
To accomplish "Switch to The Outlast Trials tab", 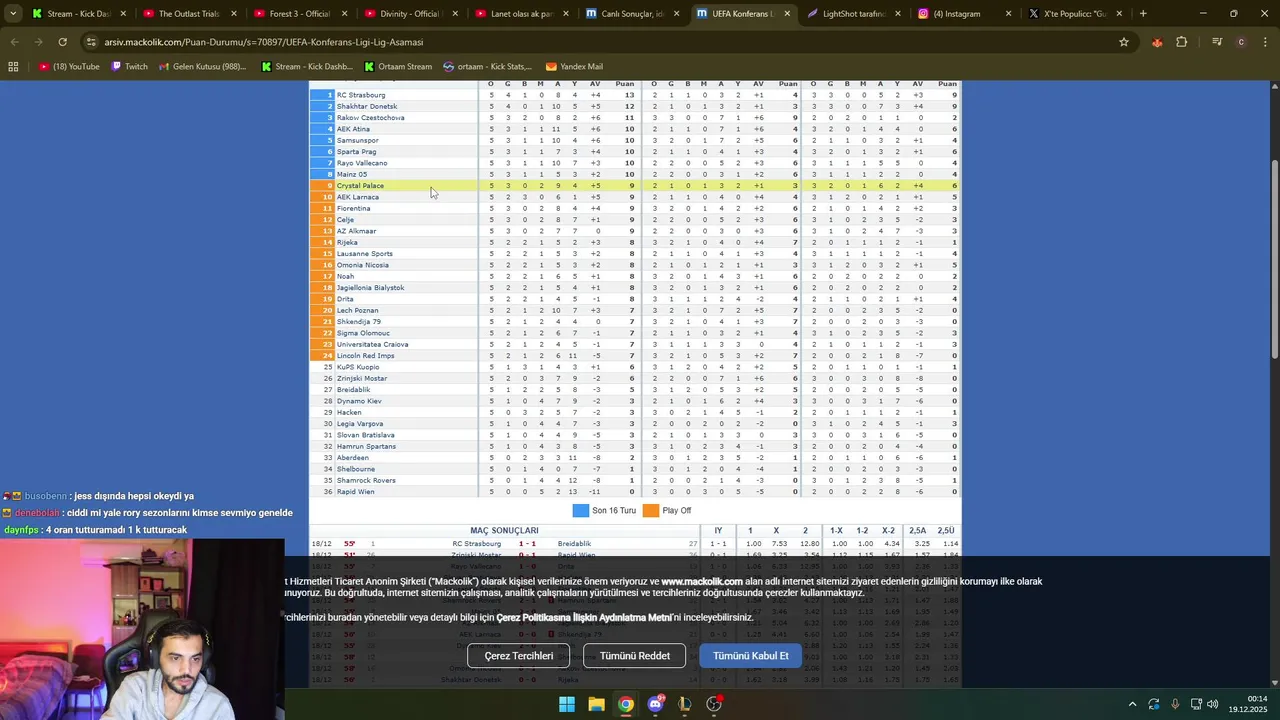I will pos(189,14).
